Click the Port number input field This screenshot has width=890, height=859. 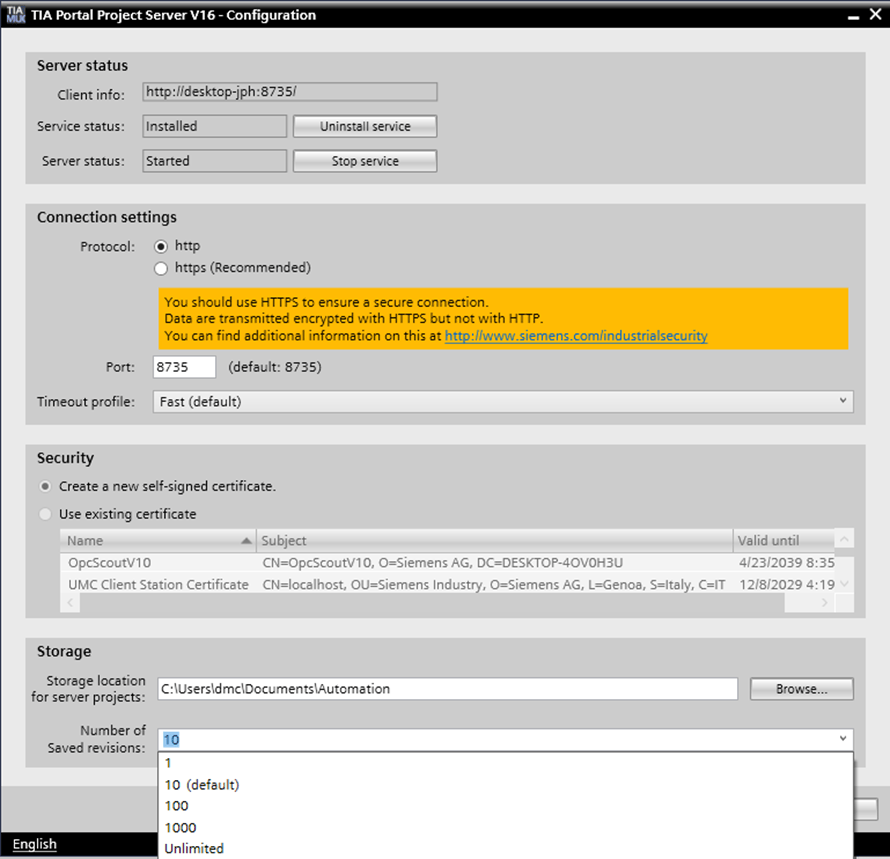coord(184,367)
